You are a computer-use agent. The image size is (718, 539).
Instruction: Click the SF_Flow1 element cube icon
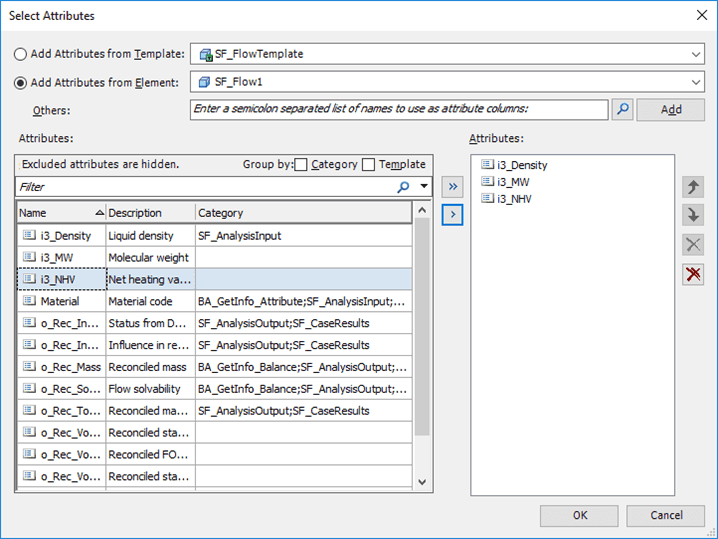coord(204,82)
